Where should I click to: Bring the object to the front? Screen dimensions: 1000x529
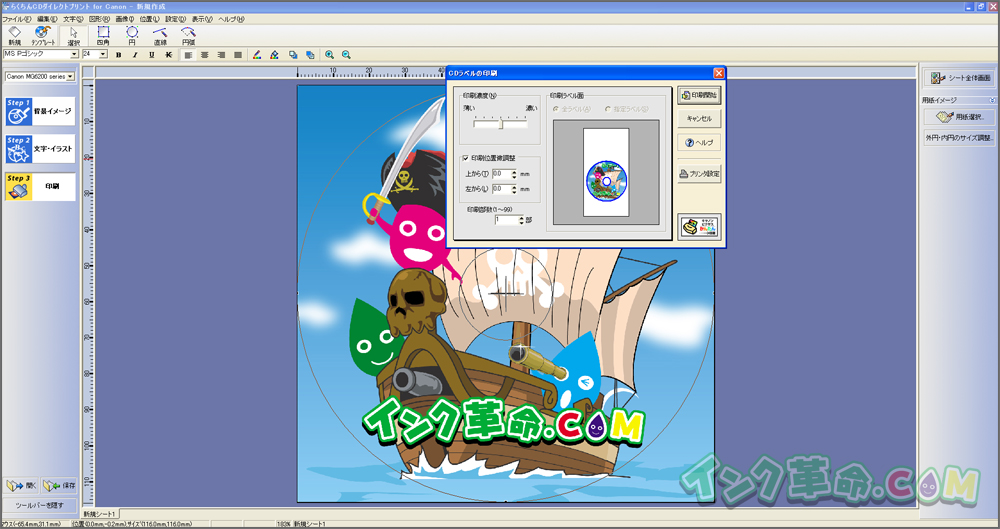point(293,55)
